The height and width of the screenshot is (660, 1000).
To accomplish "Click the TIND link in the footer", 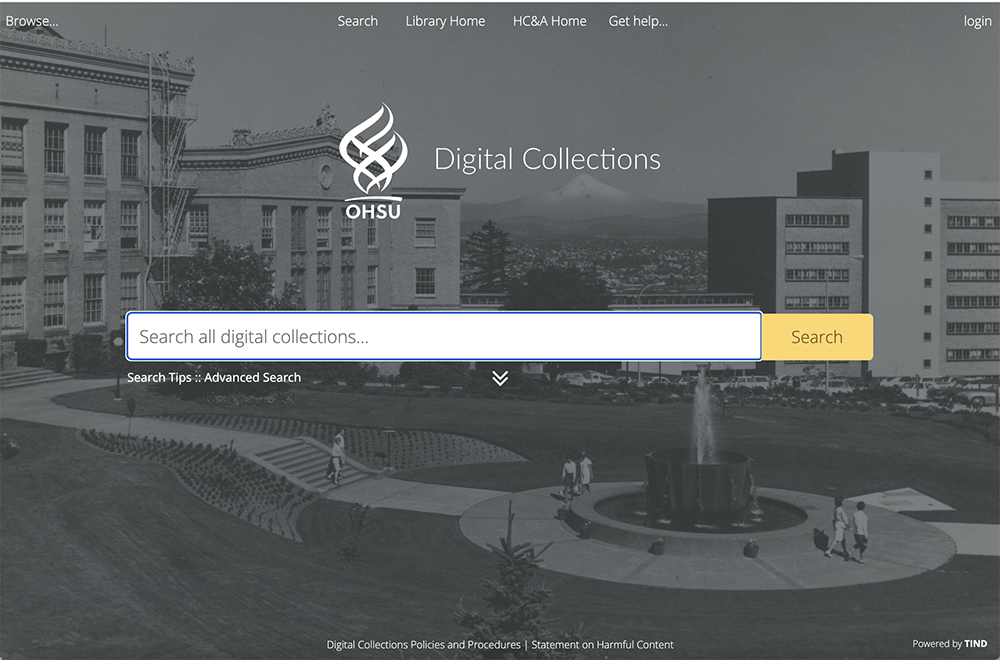I will point(975,644).
